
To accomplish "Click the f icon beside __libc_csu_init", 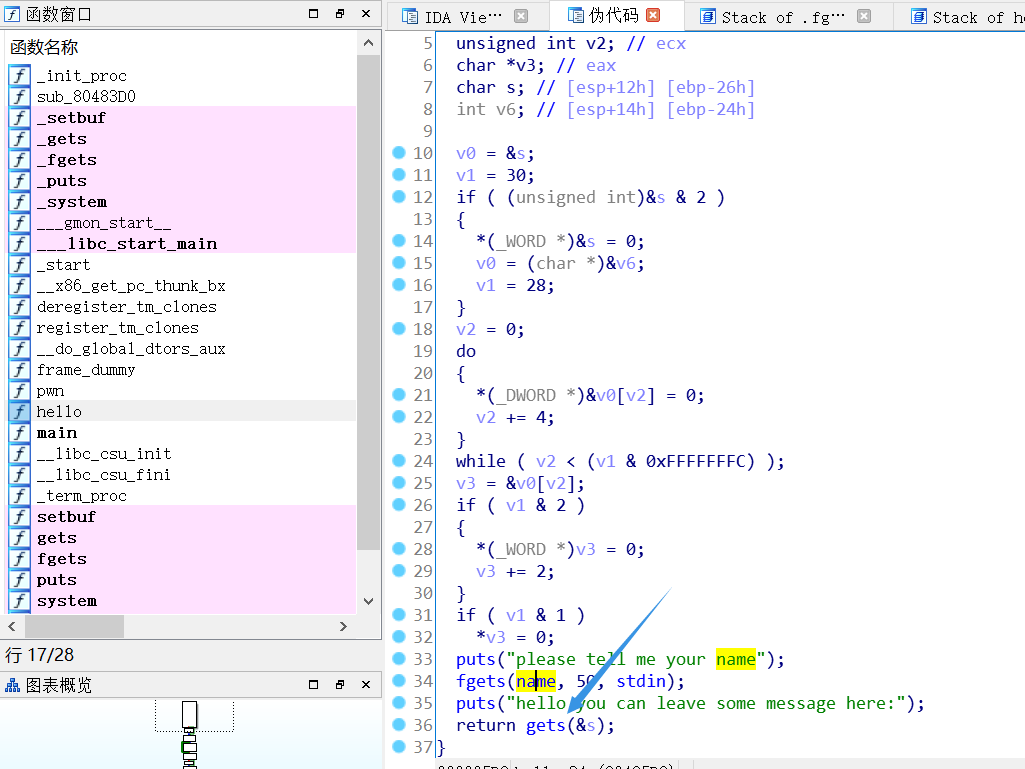I will [19, 453].
